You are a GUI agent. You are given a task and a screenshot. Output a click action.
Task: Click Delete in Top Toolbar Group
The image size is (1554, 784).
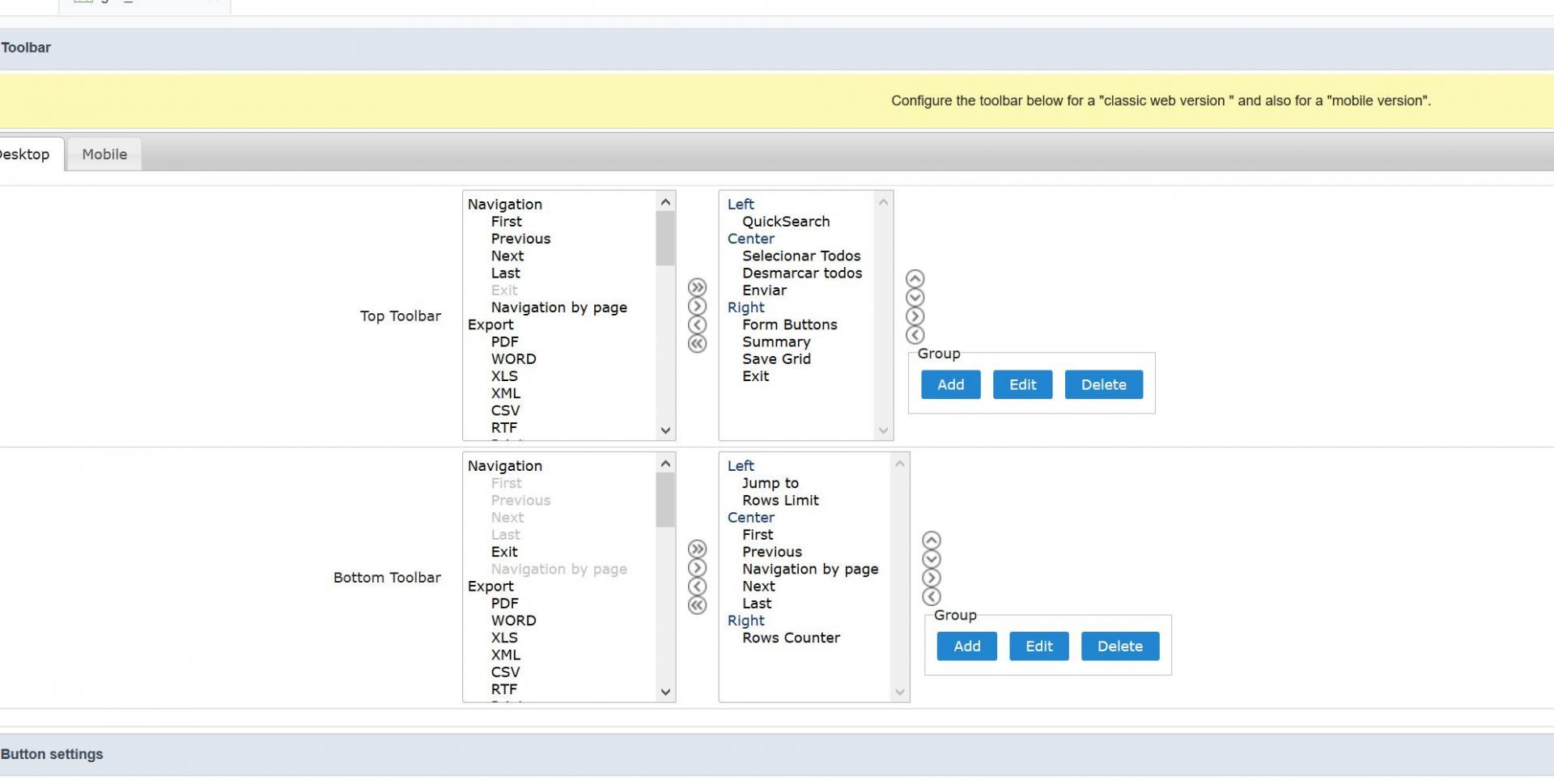(1103, 384)
